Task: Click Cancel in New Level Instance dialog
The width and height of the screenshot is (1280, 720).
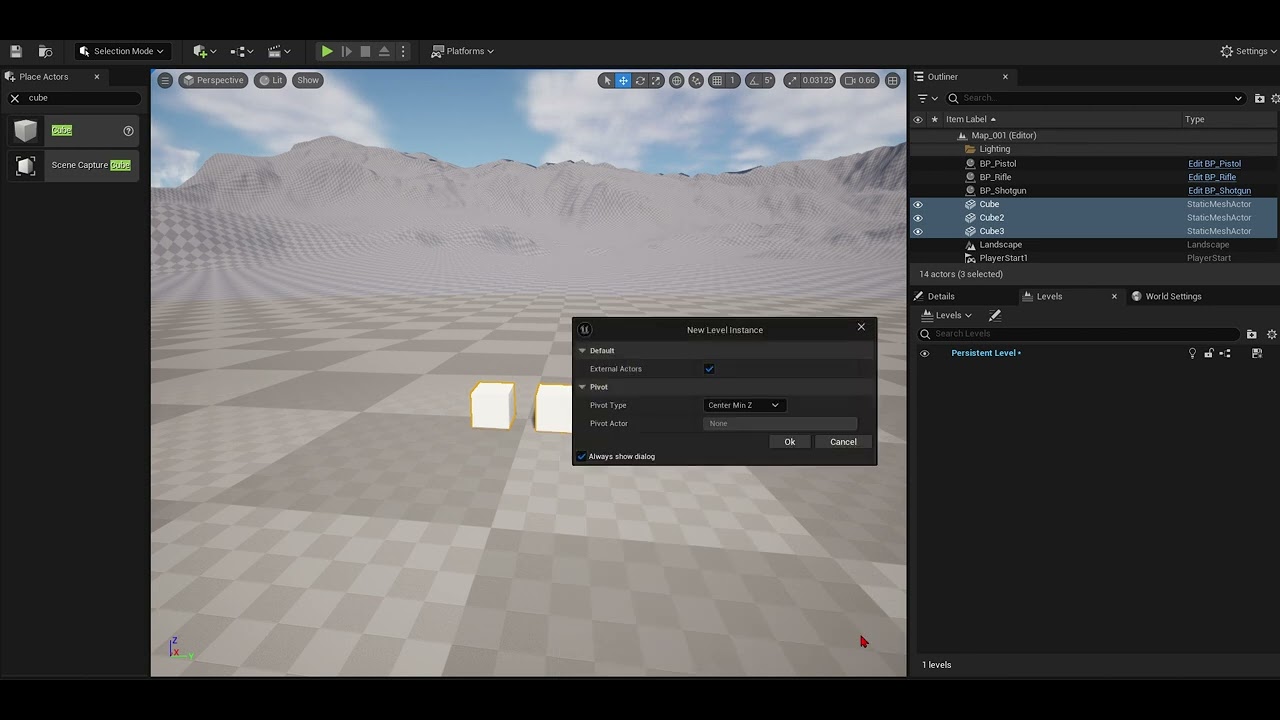Action: pos(843,442)
